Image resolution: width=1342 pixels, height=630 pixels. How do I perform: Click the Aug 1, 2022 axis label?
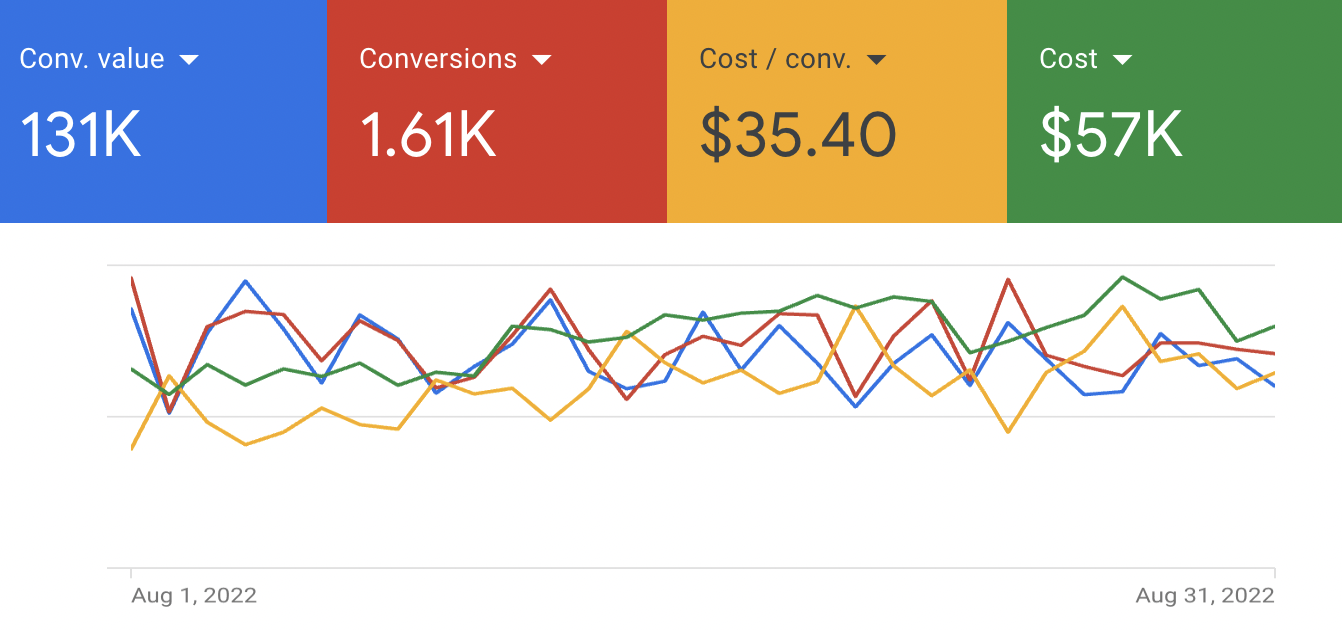(x=194, y=596)
